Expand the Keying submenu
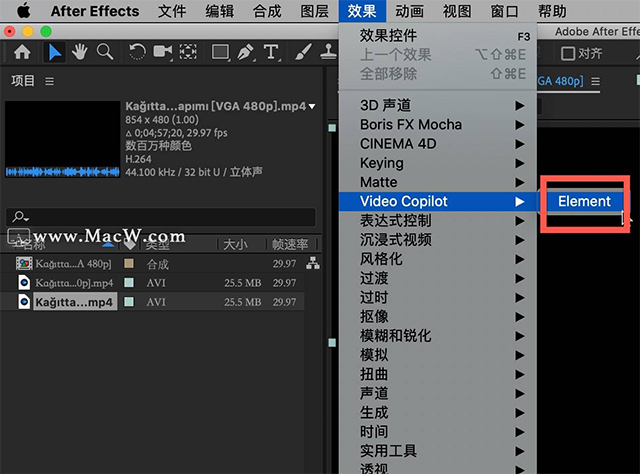The height and width of the screenshot is (474, 640). 438,163
